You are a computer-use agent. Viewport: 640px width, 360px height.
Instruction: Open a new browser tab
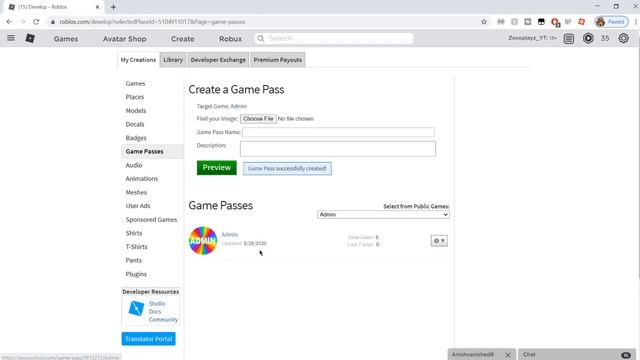pos(113,7)
